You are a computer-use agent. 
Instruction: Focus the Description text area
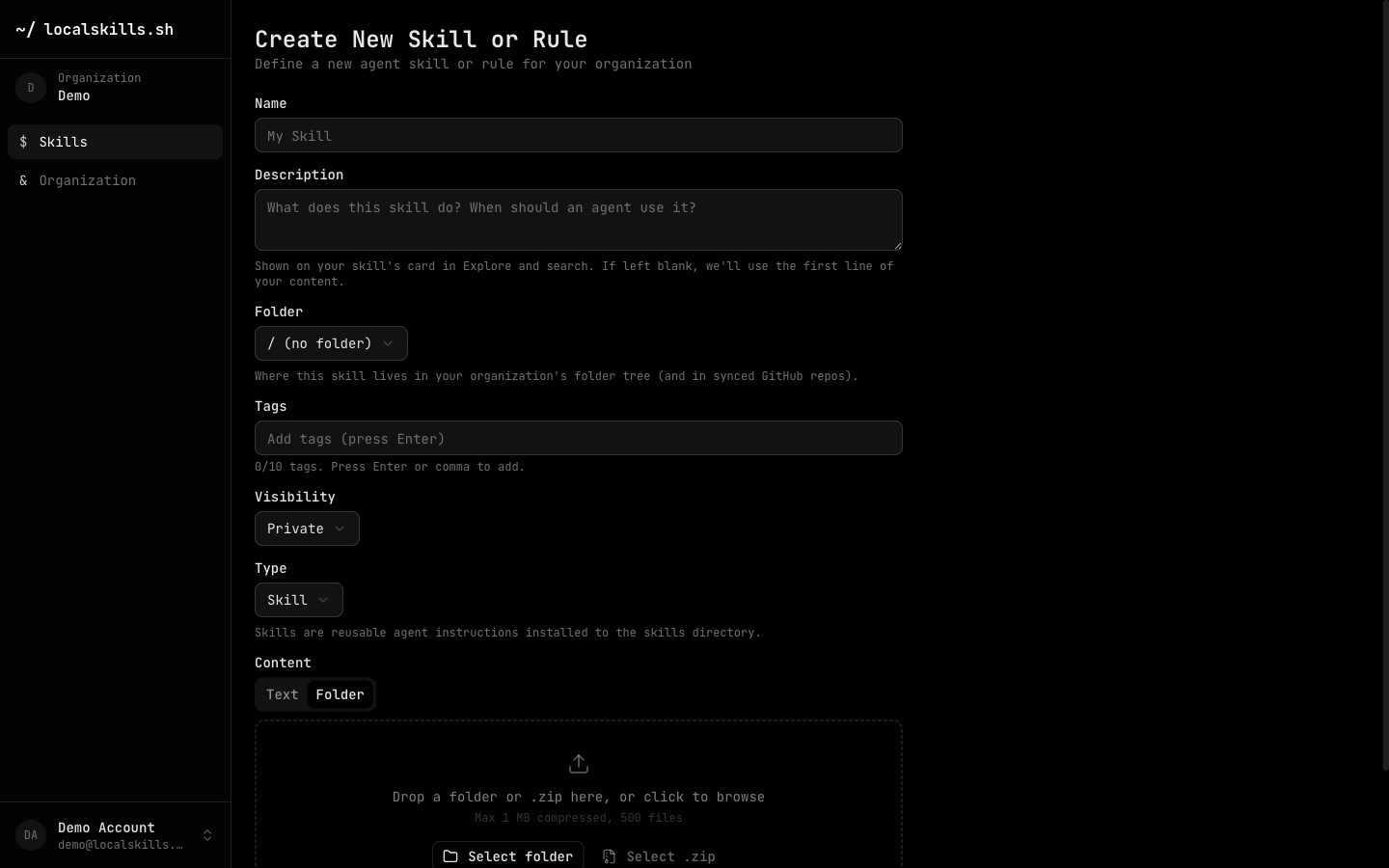tap(579, 220)
